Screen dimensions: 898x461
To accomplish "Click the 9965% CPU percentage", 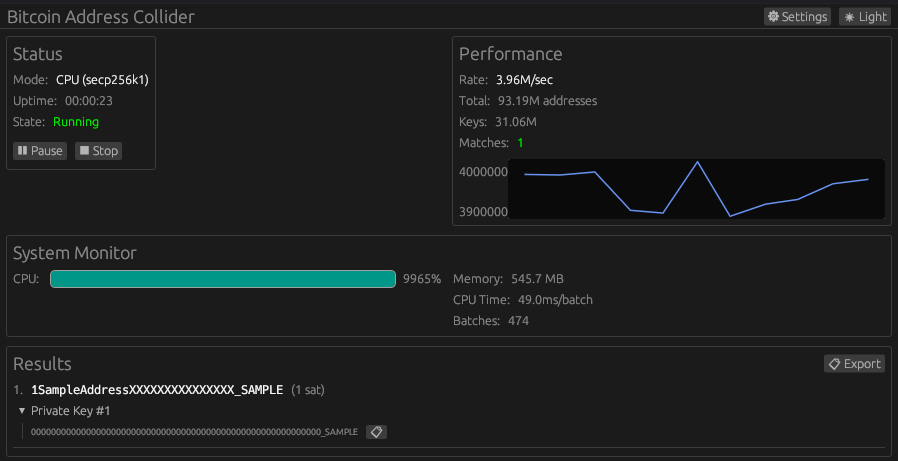I will pos(422,279).
